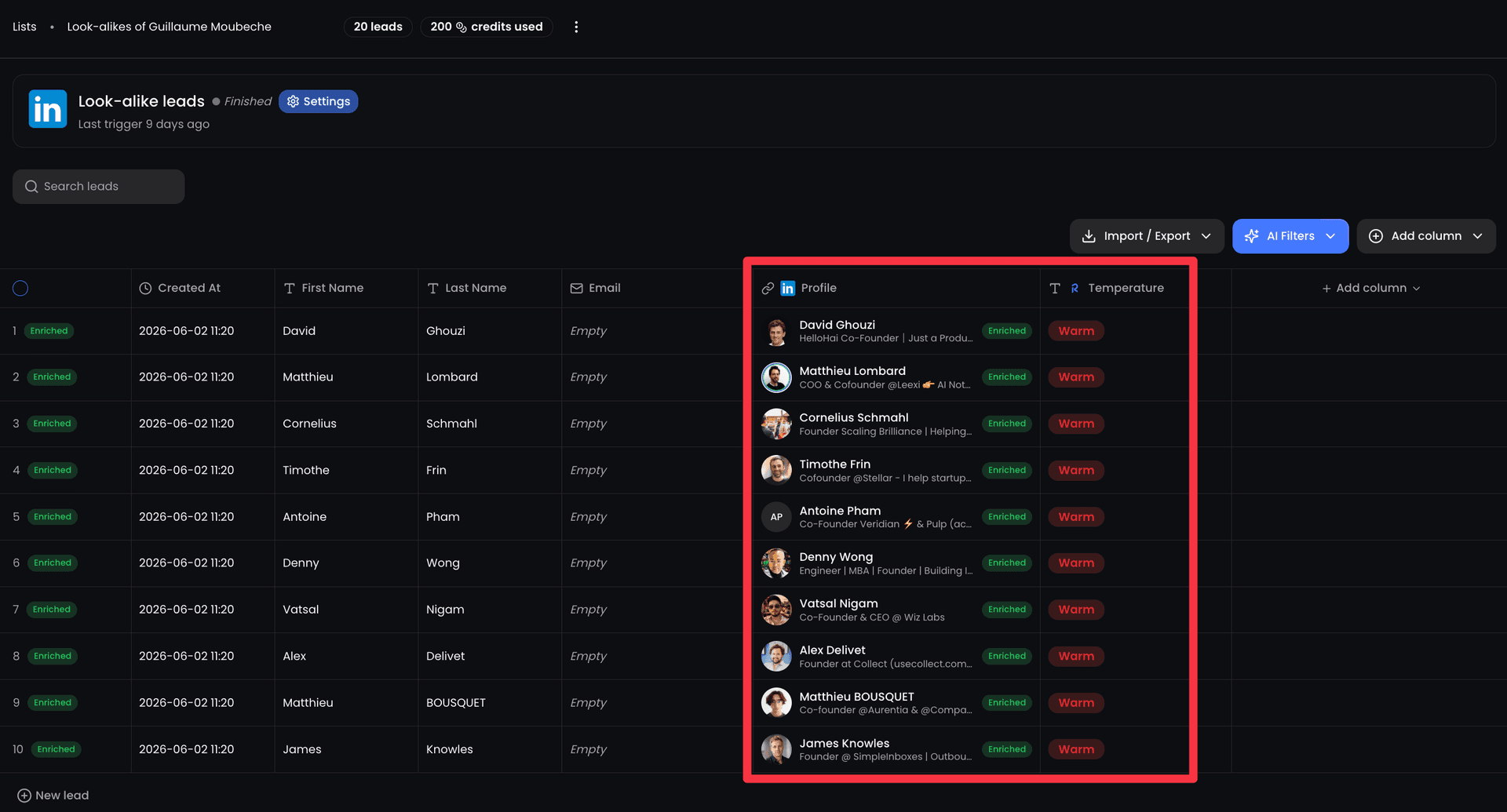The image size is (1507, 812).
Task: Expand the Import / Export dropdown
Action: pos(1206,236)
